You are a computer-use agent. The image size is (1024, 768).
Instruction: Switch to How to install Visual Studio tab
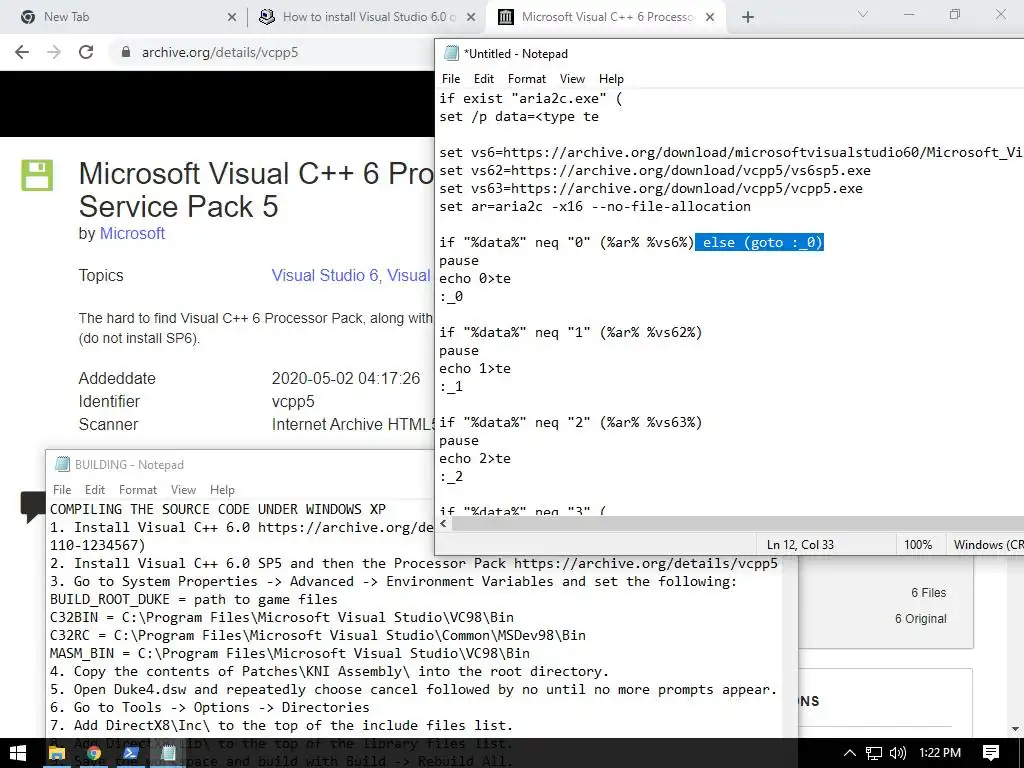point(369,17)
